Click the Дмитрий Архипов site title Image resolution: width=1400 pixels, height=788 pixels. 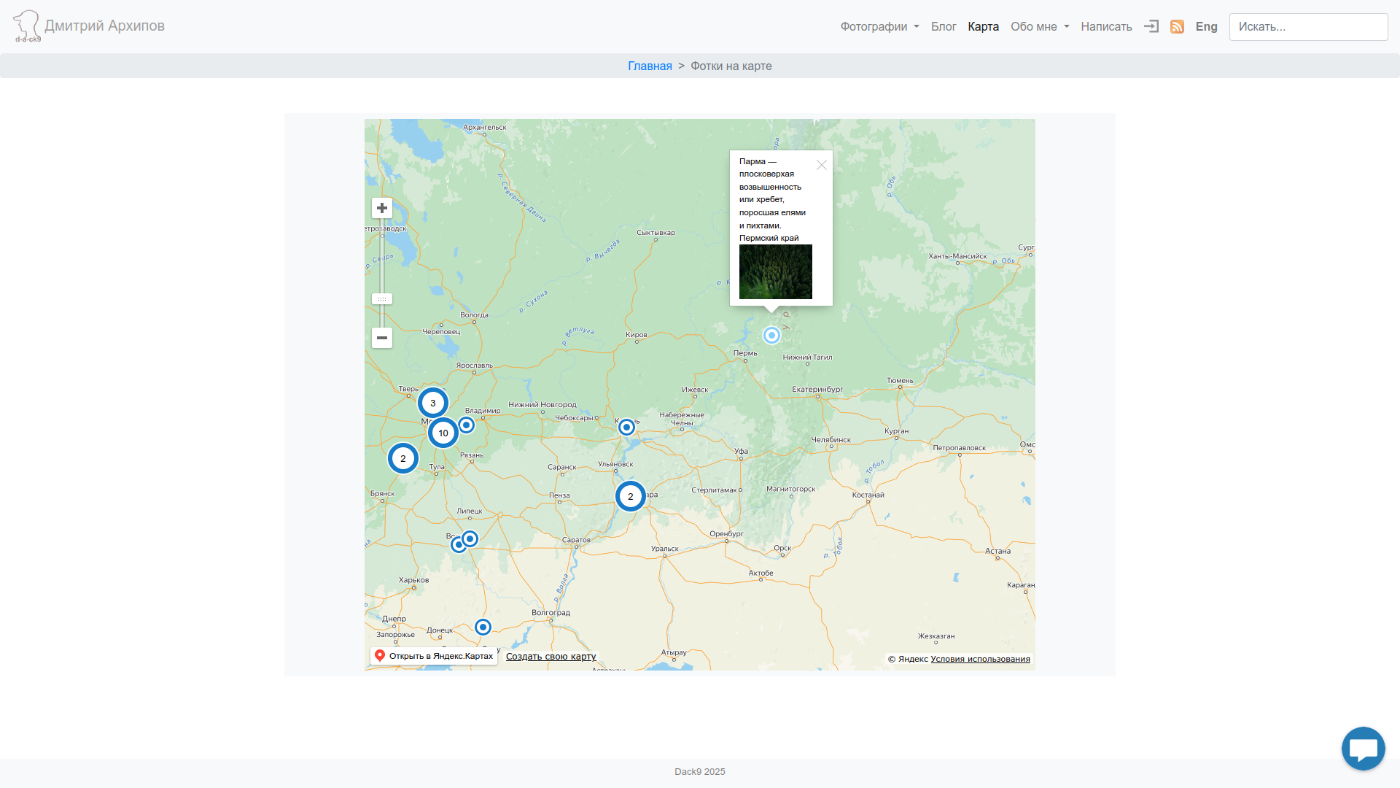click(x=105, y=25)
